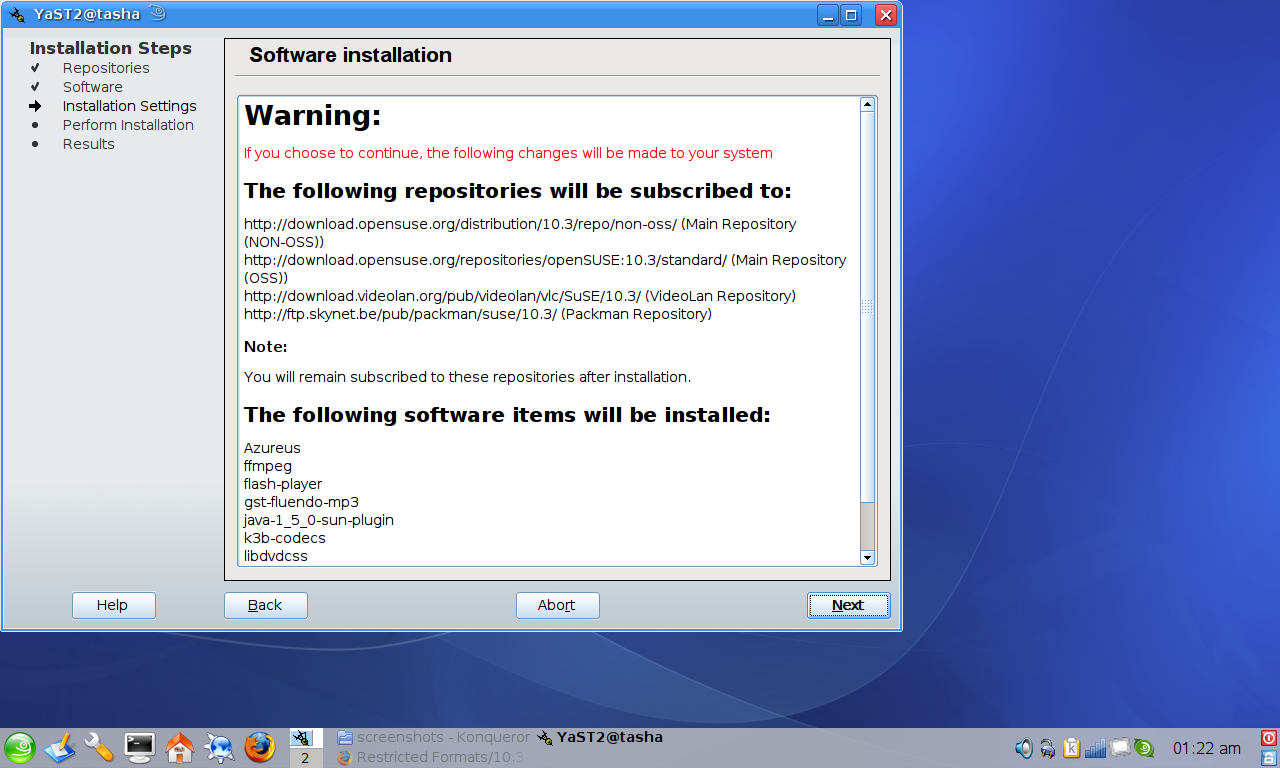The image size is (1280, 768).
Task: Click the VideoLan Repository URL line
Action: click(x=520, y=296)
